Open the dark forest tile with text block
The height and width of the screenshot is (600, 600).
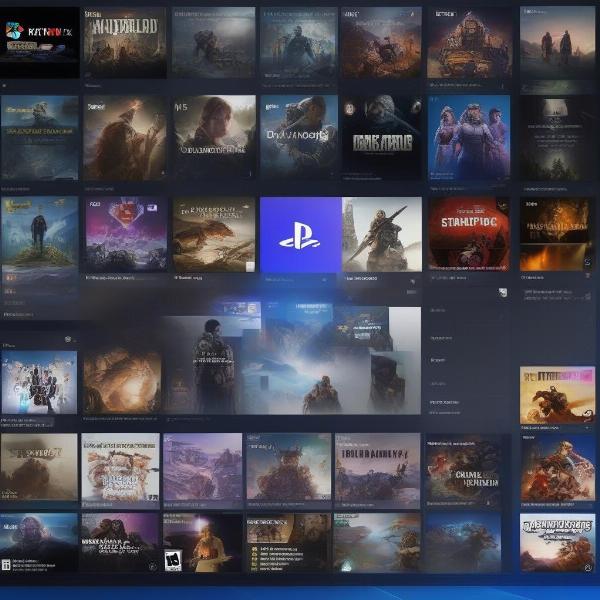[558, 139]
